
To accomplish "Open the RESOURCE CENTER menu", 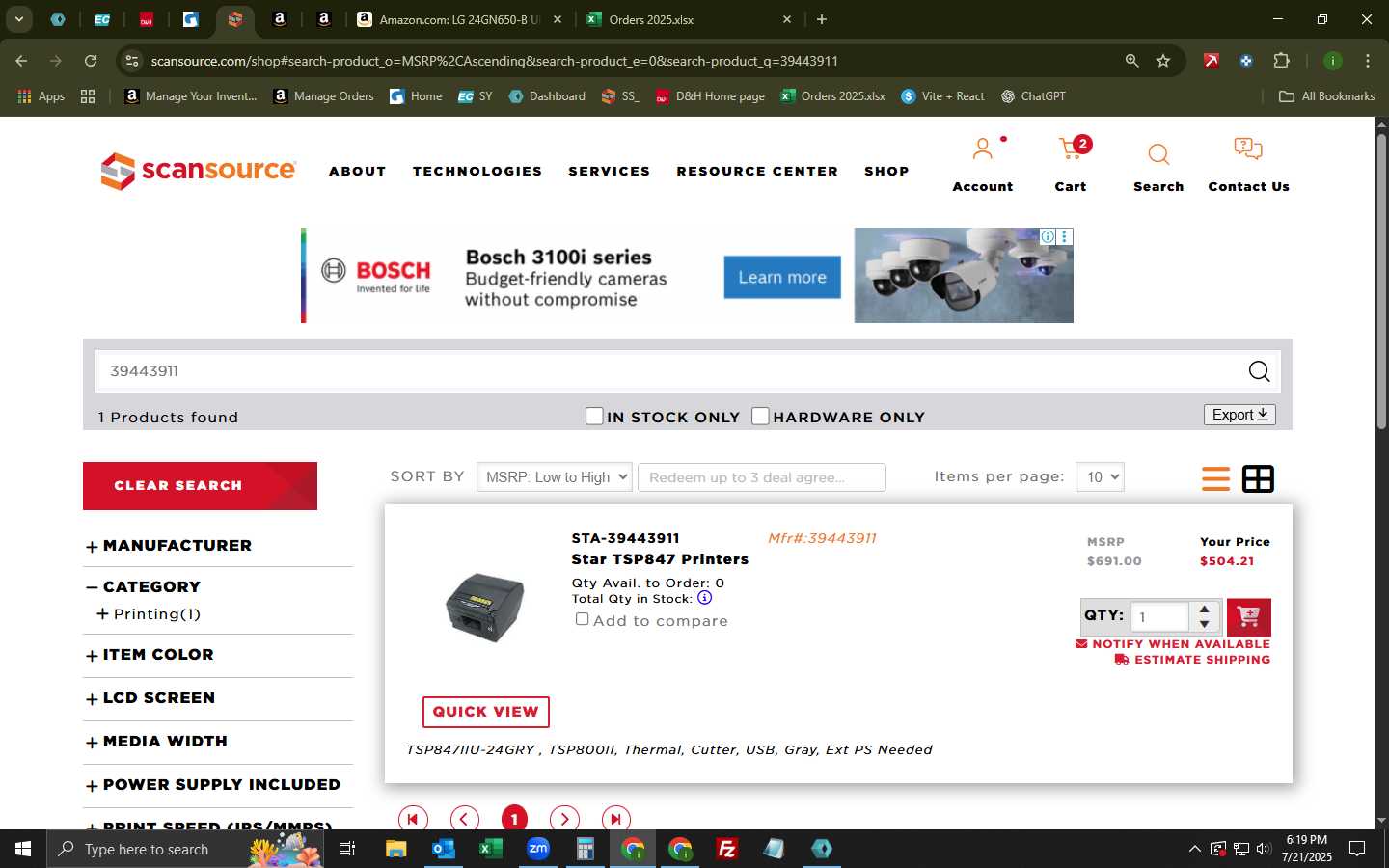I will coord(757,171).
